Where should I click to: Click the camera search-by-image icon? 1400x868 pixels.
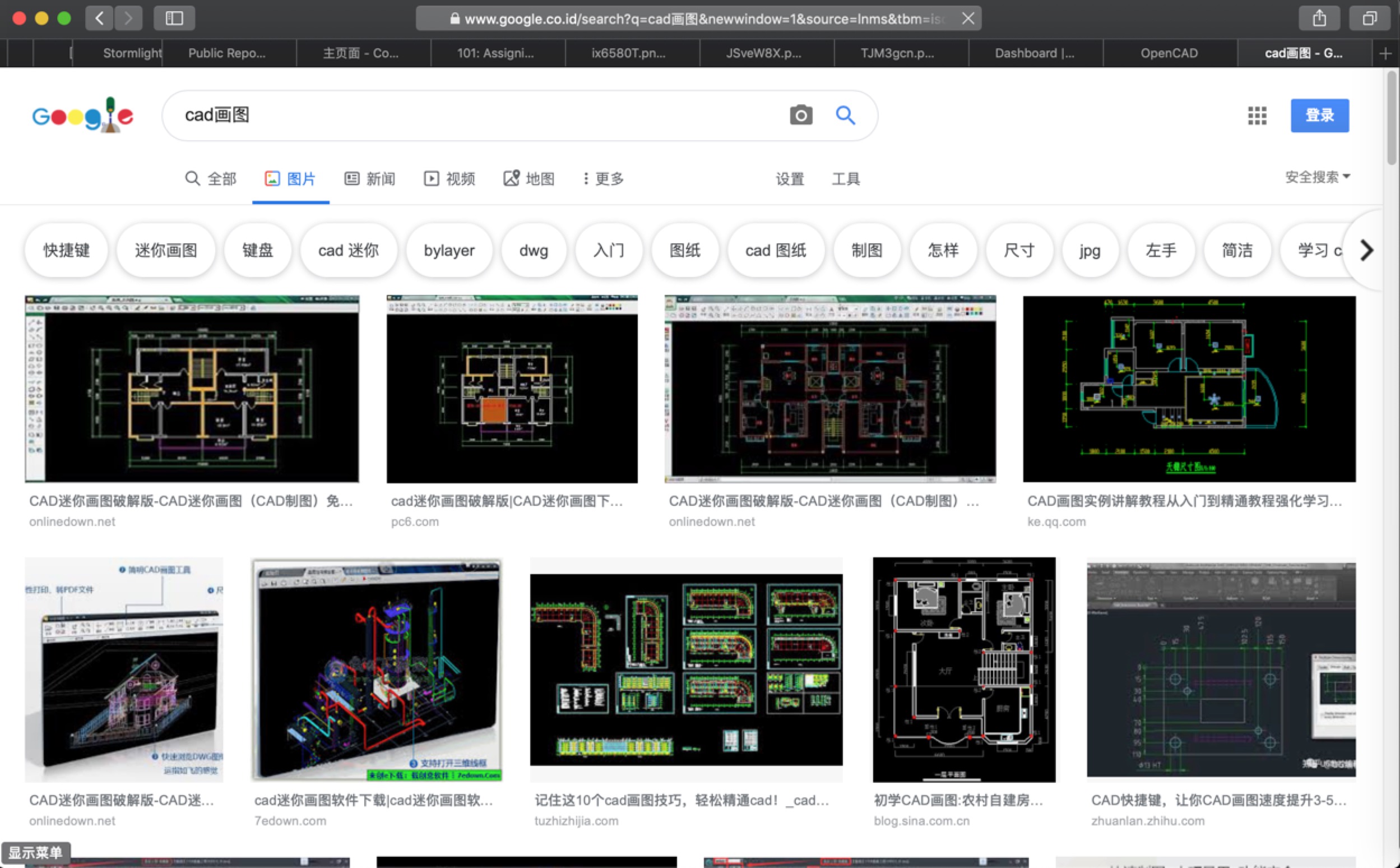pyautogui.click(x=801, y=116)
